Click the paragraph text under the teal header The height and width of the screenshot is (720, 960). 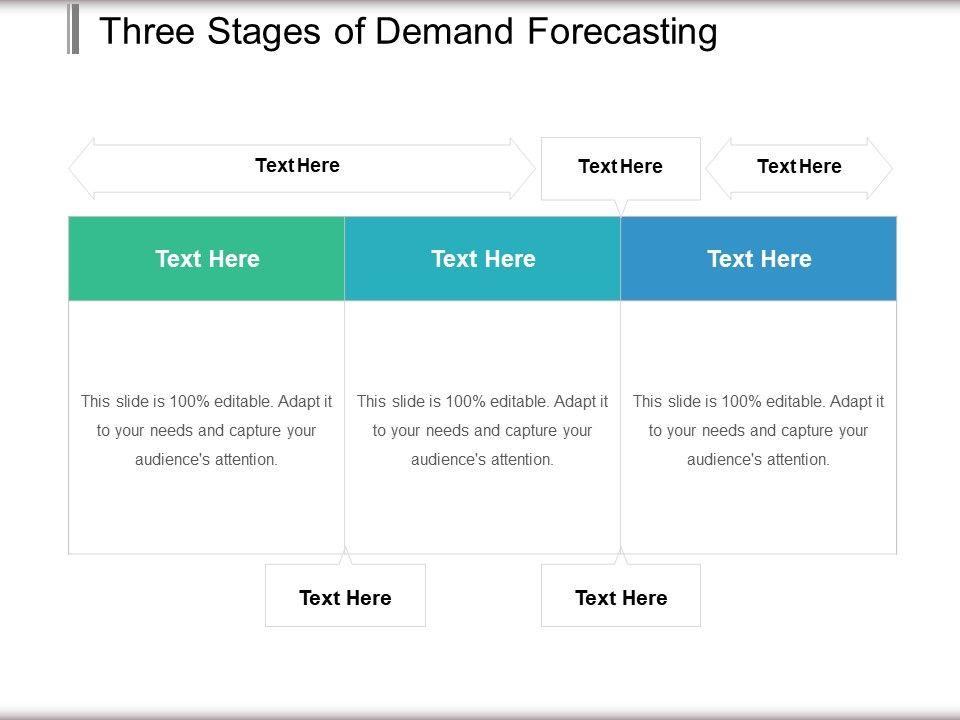483,430
